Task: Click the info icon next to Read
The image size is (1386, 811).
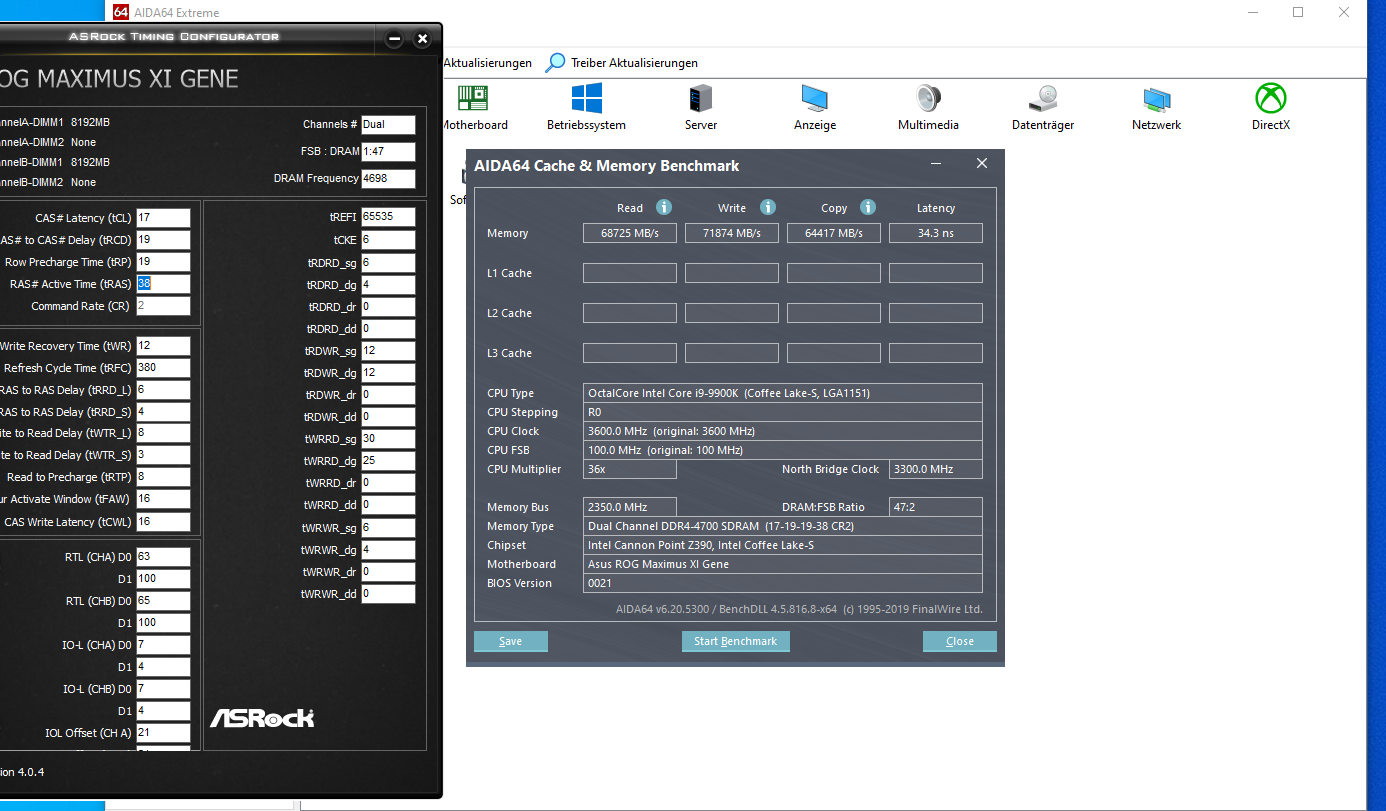Action: pos(663,207)
